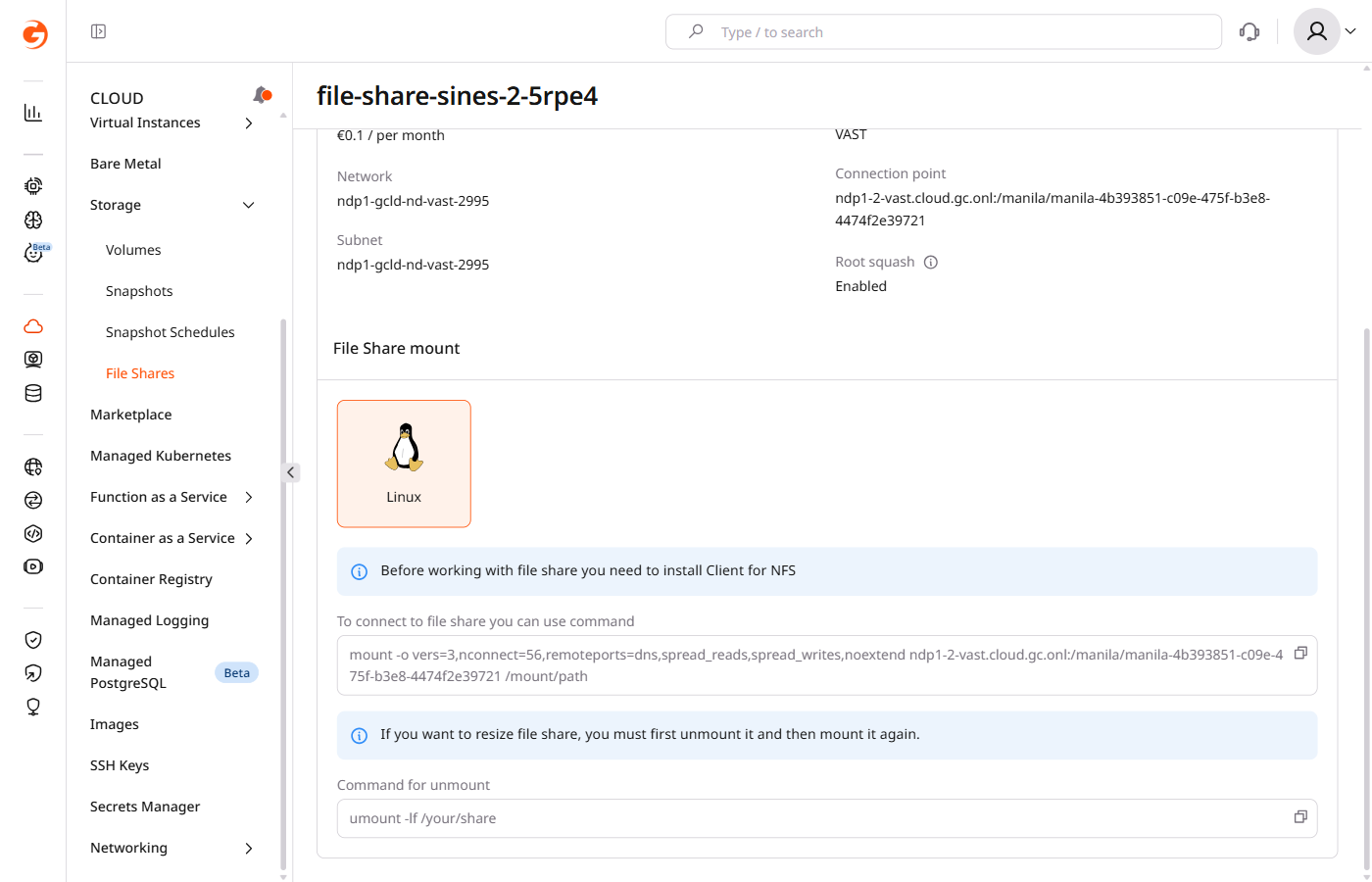Copy the mount command to clipboard
Image resolution: width=1372 pixels, height=882 pixels.
point(1301,653)
